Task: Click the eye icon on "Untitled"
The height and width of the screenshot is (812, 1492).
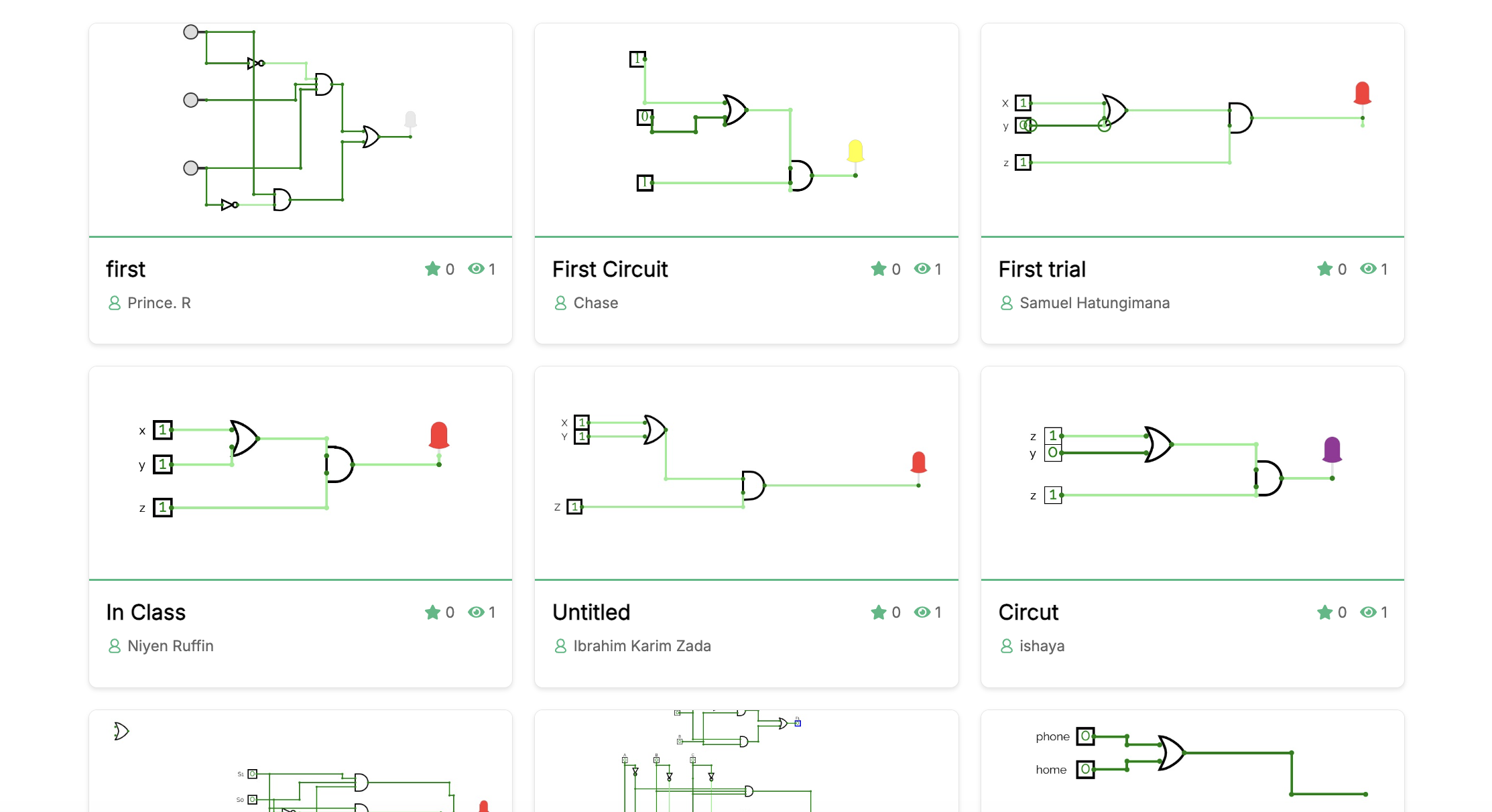Action: [x=924, y=612]
